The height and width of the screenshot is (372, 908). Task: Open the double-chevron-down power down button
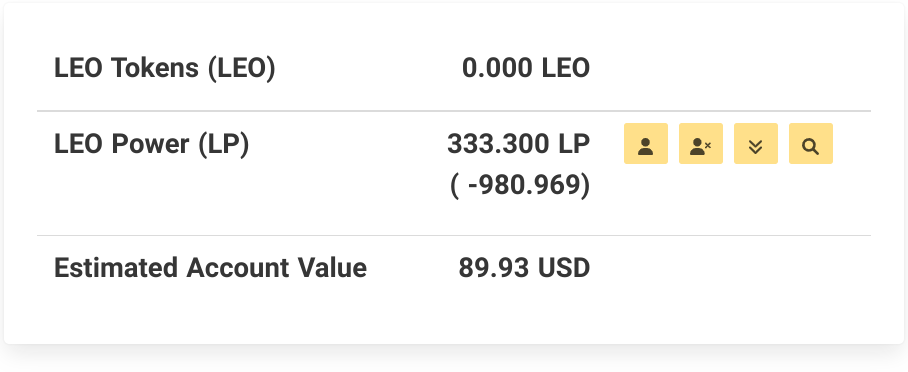756,144
